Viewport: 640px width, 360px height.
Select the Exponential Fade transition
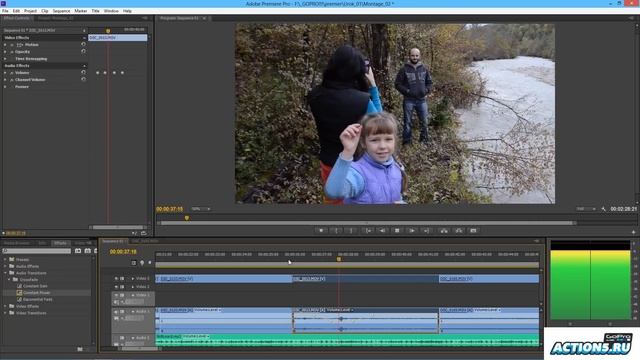(38, 299)
